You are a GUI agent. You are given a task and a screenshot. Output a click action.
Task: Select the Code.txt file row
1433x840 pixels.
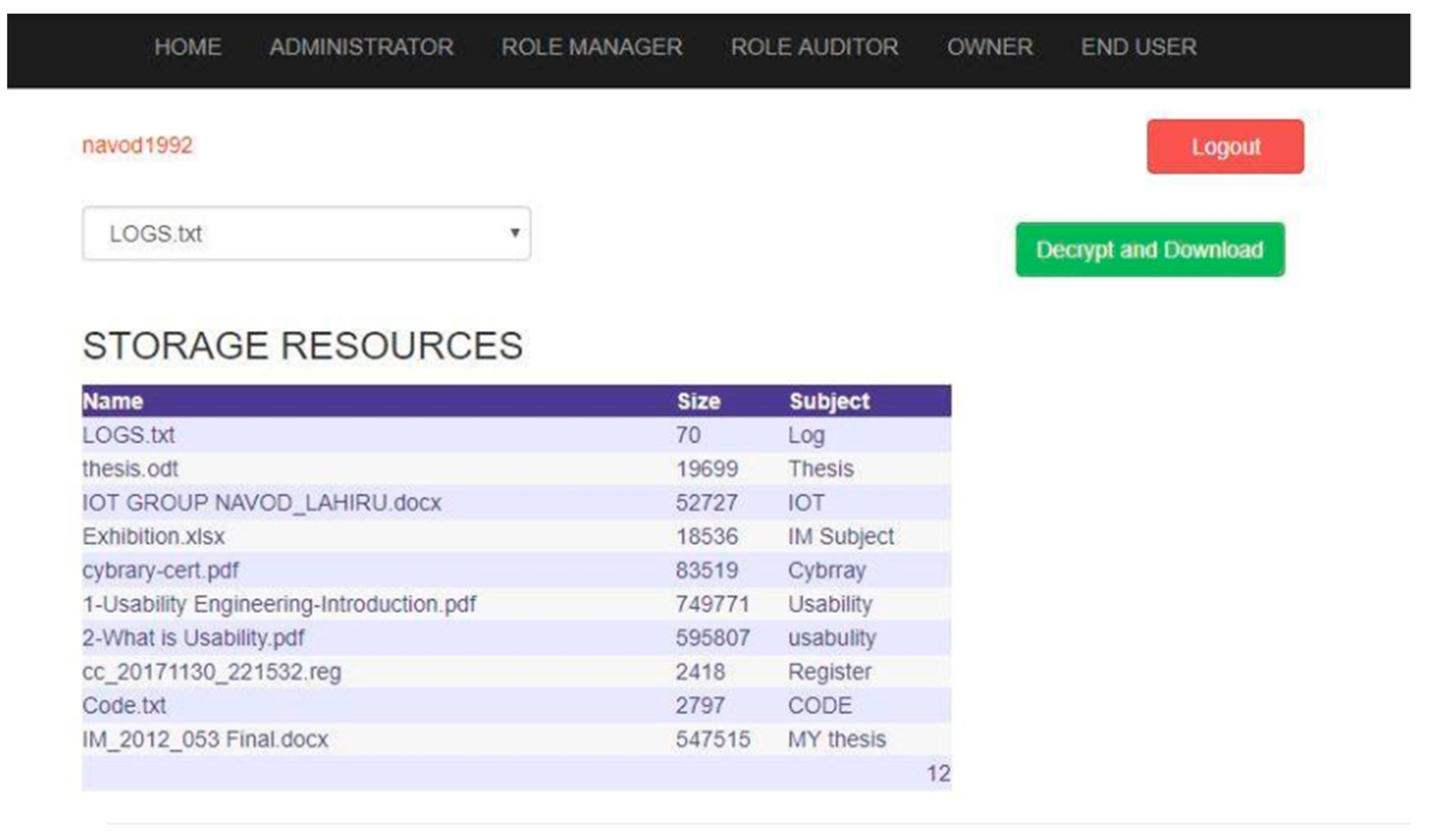click(124, 706)
